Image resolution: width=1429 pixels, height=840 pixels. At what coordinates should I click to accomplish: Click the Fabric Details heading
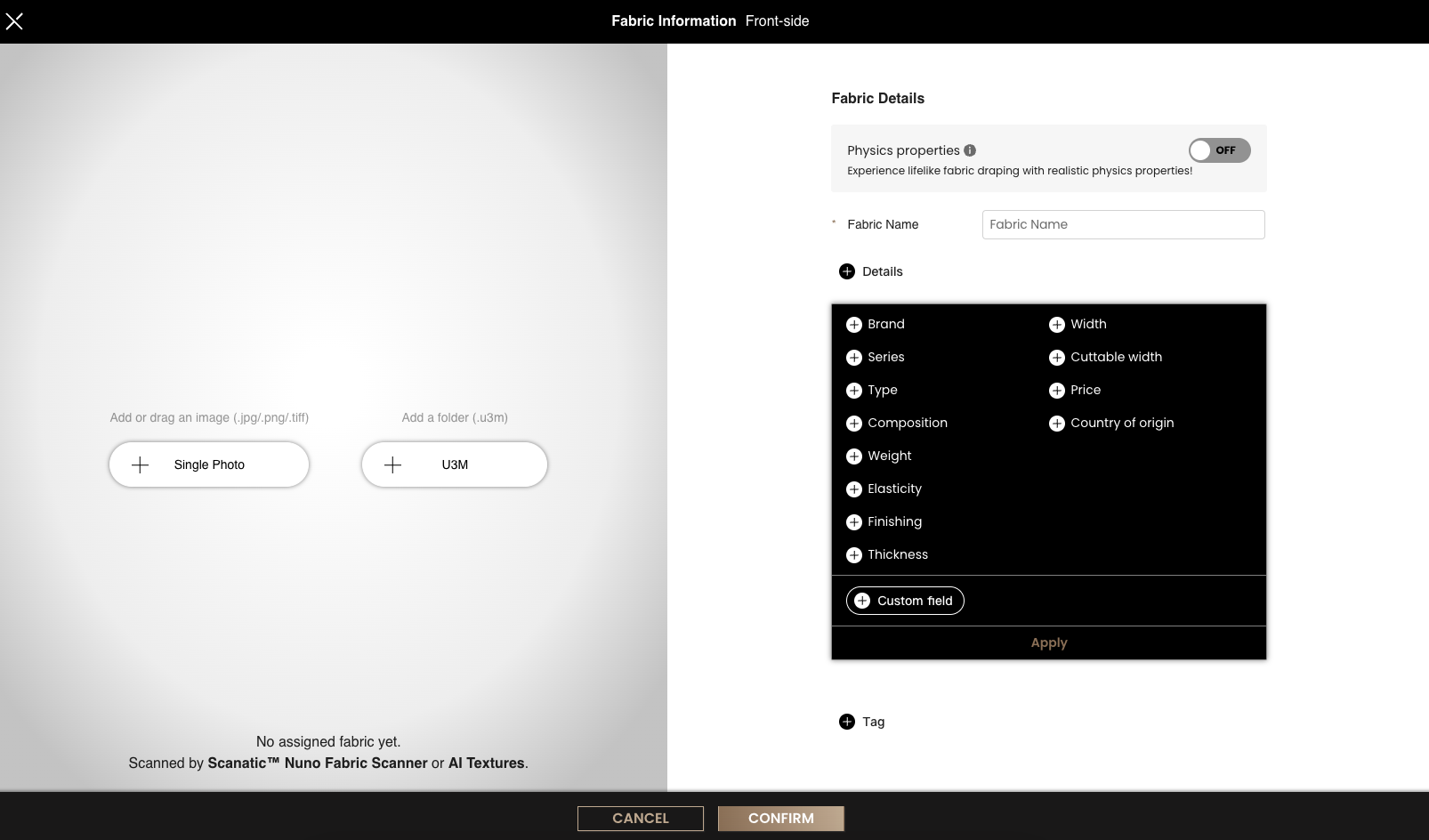click(878, 98)
